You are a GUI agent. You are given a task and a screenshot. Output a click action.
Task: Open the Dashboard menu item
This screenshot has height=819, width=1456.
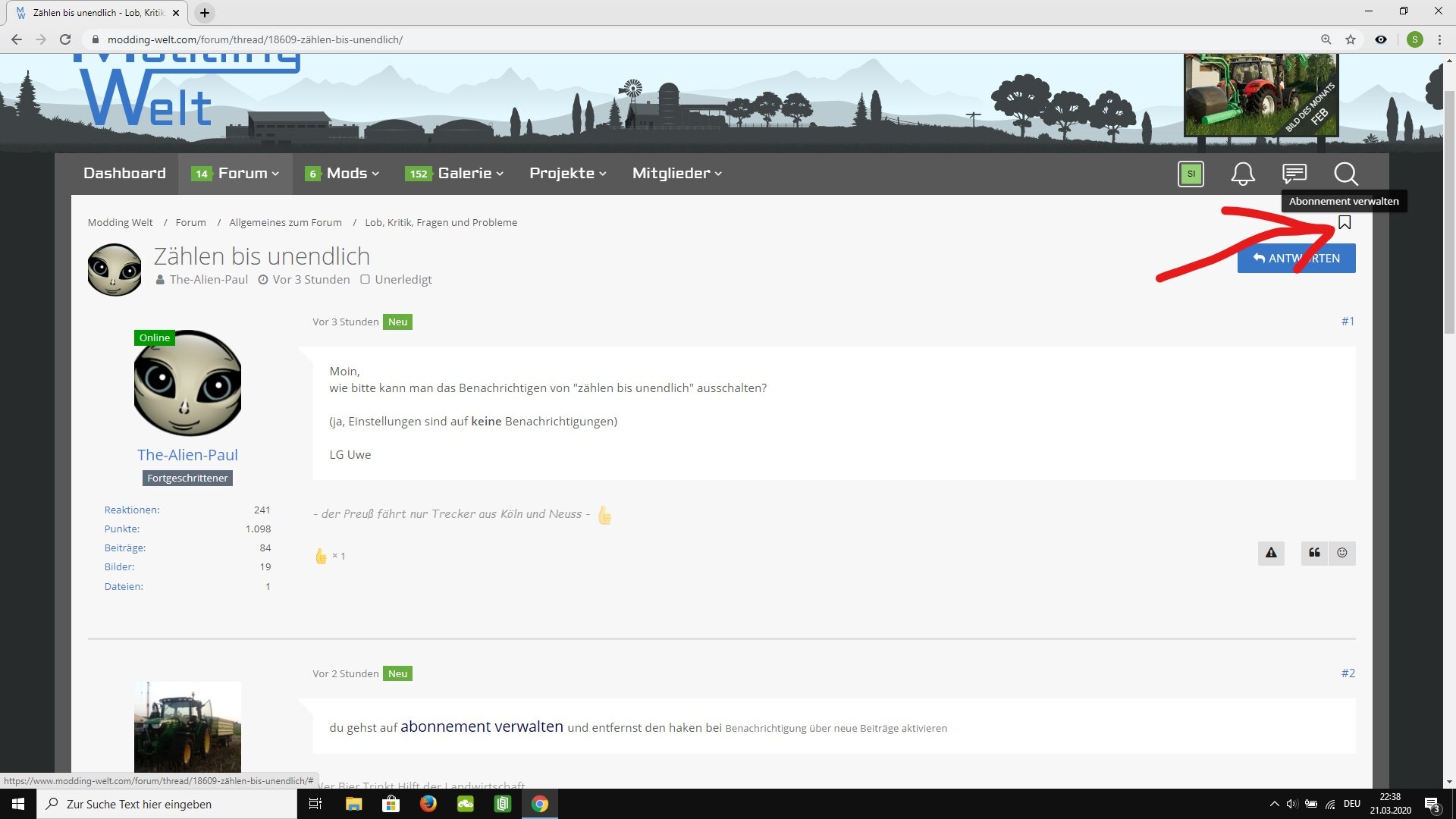(124, 174)
